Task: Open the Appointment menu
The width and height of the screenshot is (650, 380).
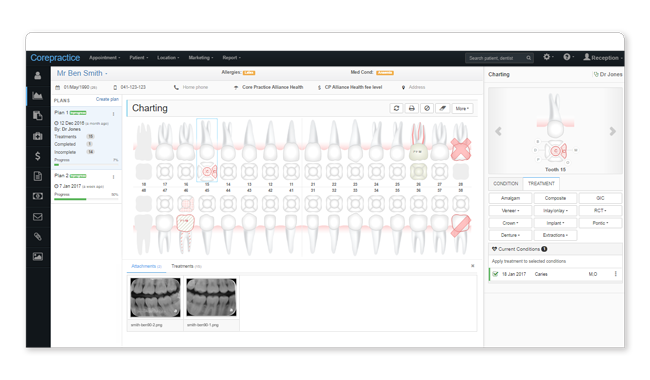Action: [x=104, y=58]
